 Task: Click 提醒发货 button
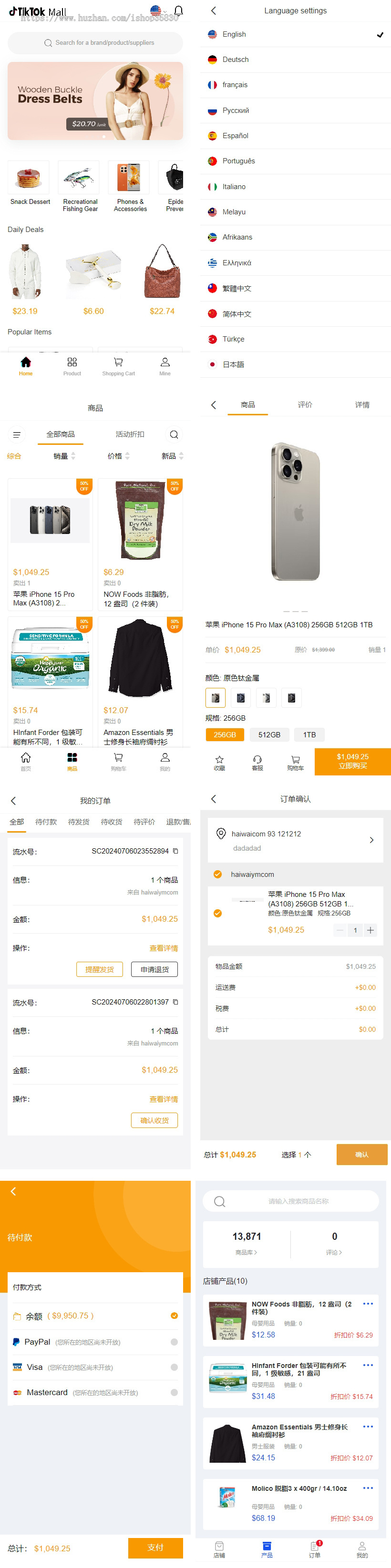(99, 969)
